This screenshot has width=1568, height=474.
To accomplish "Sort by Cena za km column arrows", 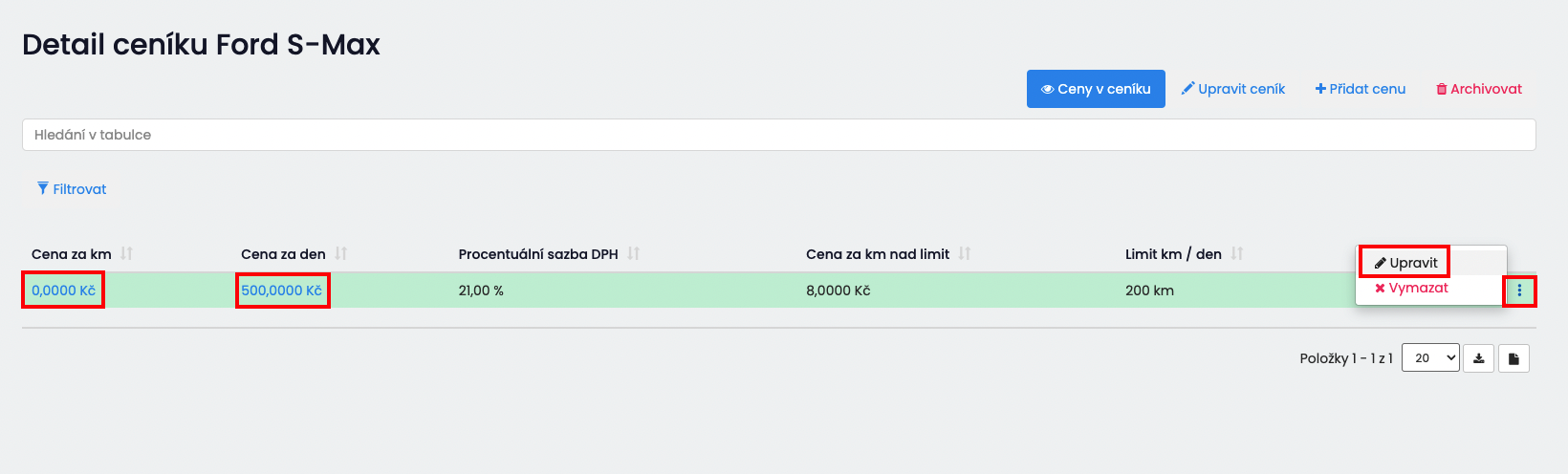I will 126,253.
